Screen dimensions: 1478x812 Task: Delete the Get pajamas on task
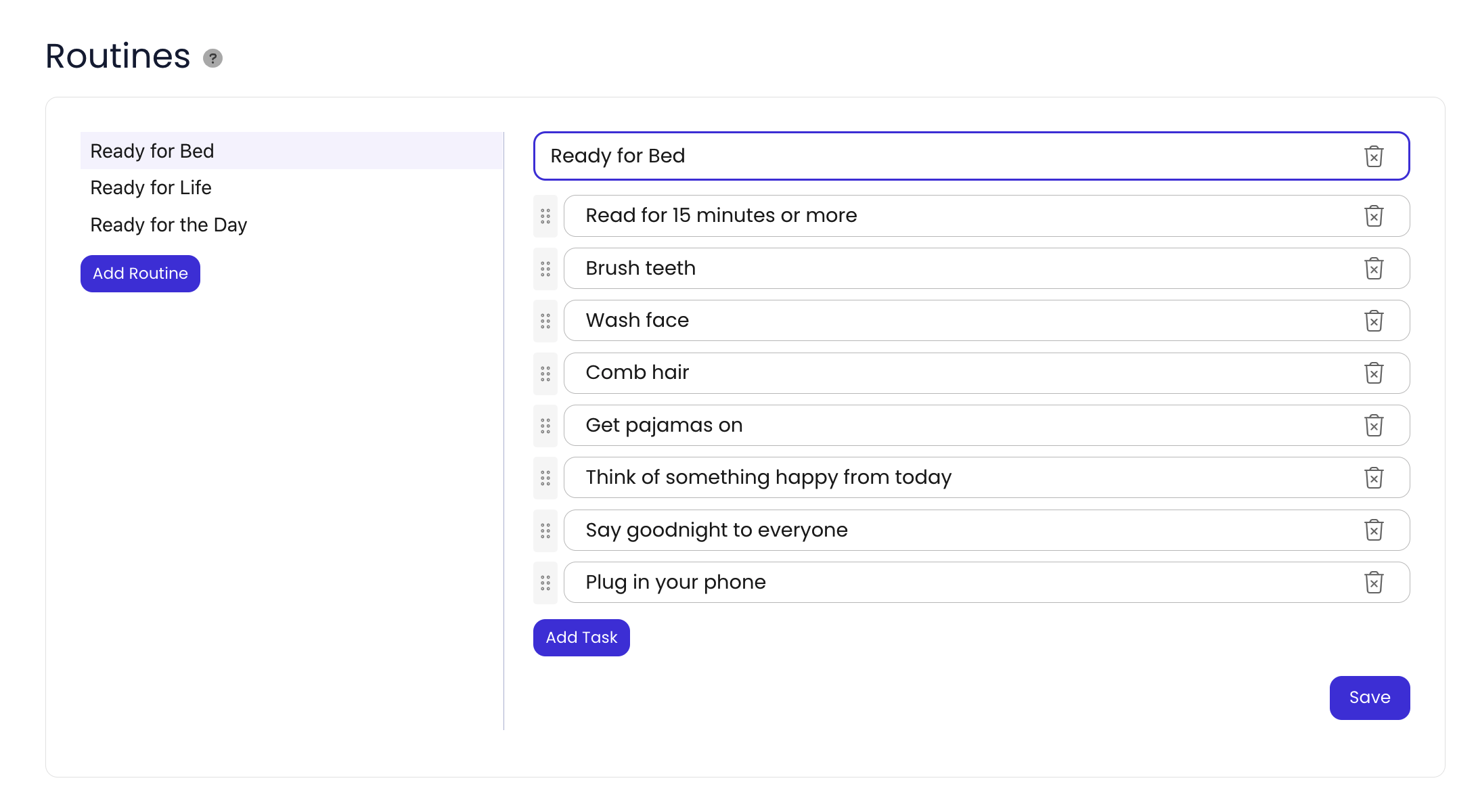[x=1373, y=426]
